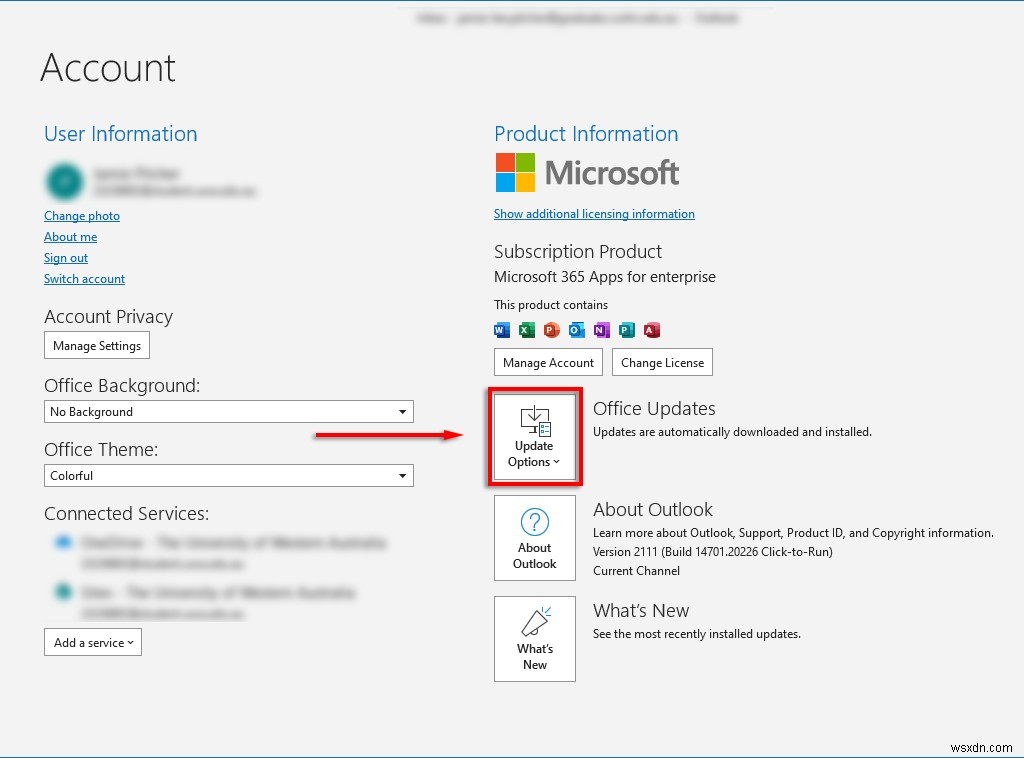Click the Manage Settings button
The width and height of the screenshot is (1024, 758).
pos(96,345)
